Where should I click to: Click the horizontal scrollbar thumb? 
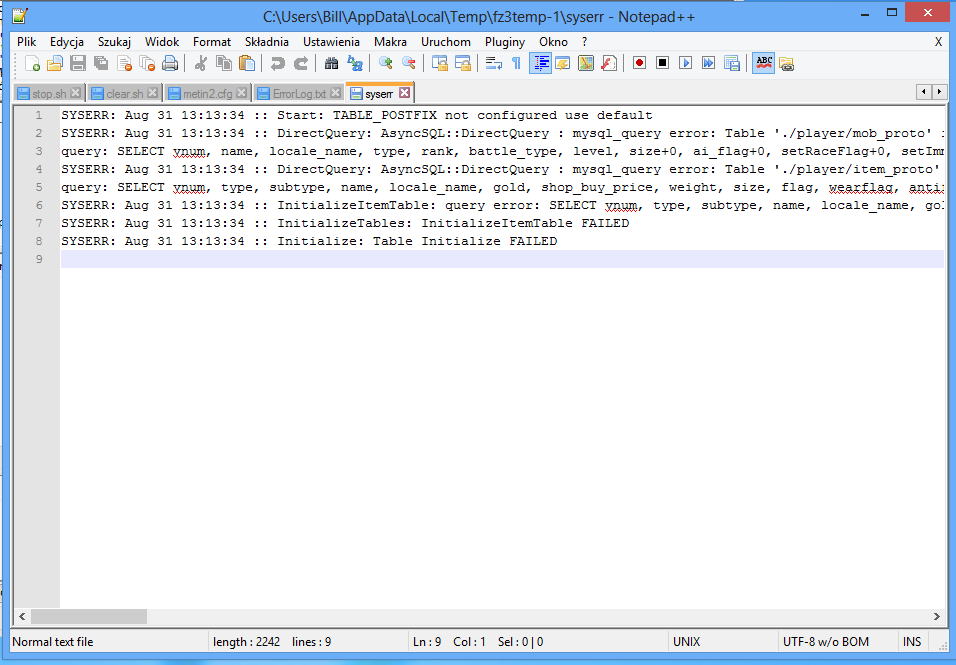(89, 616)
